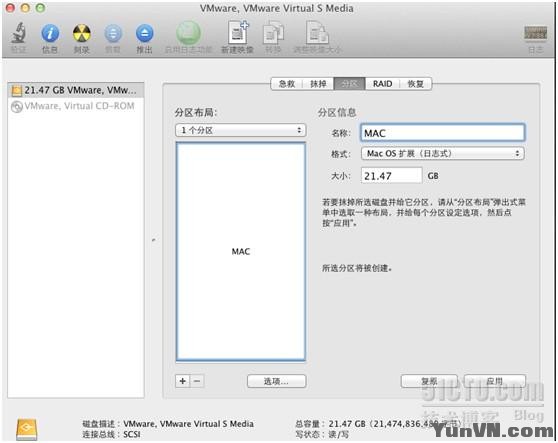Add a partition with the plus button
The height and width of the screenshot is (443, 558).
(x=183, y=381)
